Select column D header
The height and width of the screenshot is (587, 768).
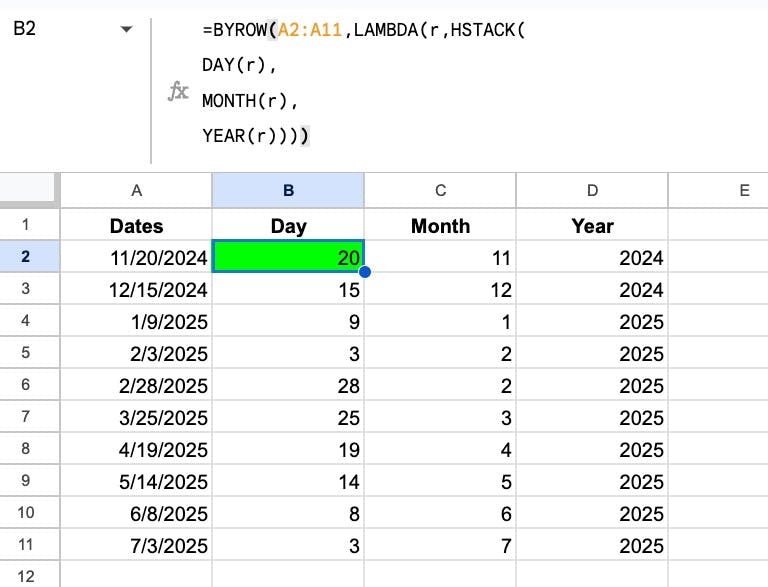592,191
